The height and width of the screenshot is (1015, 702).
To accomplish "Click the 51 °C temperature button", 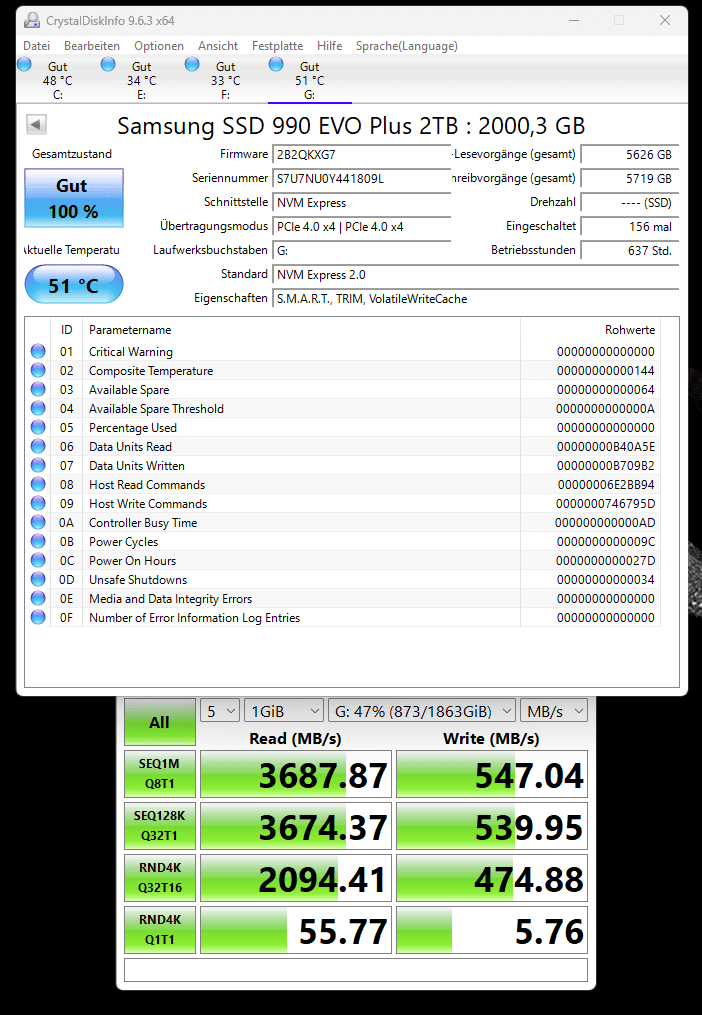I will click(74, 285).
